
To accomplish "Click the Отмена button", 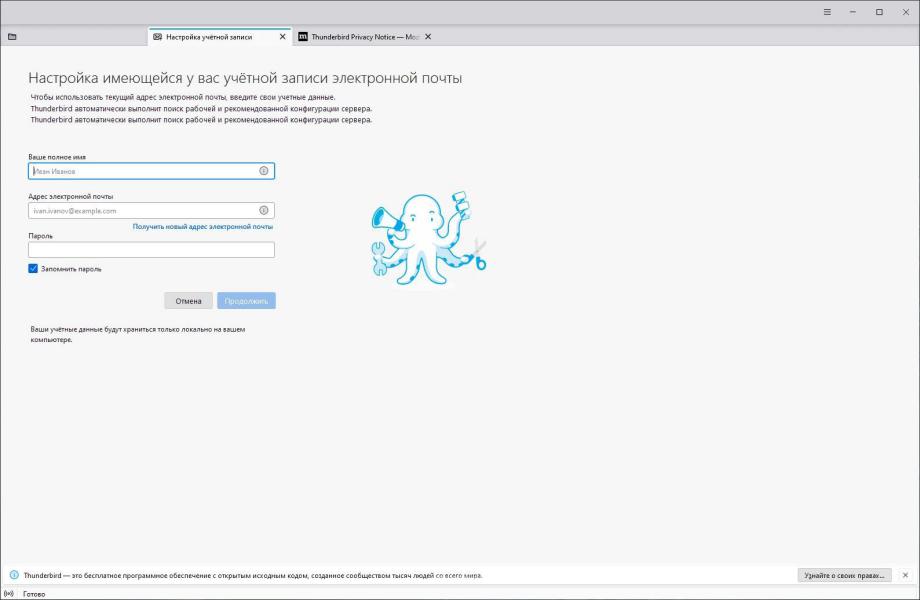I will click(x=188, y=301).
